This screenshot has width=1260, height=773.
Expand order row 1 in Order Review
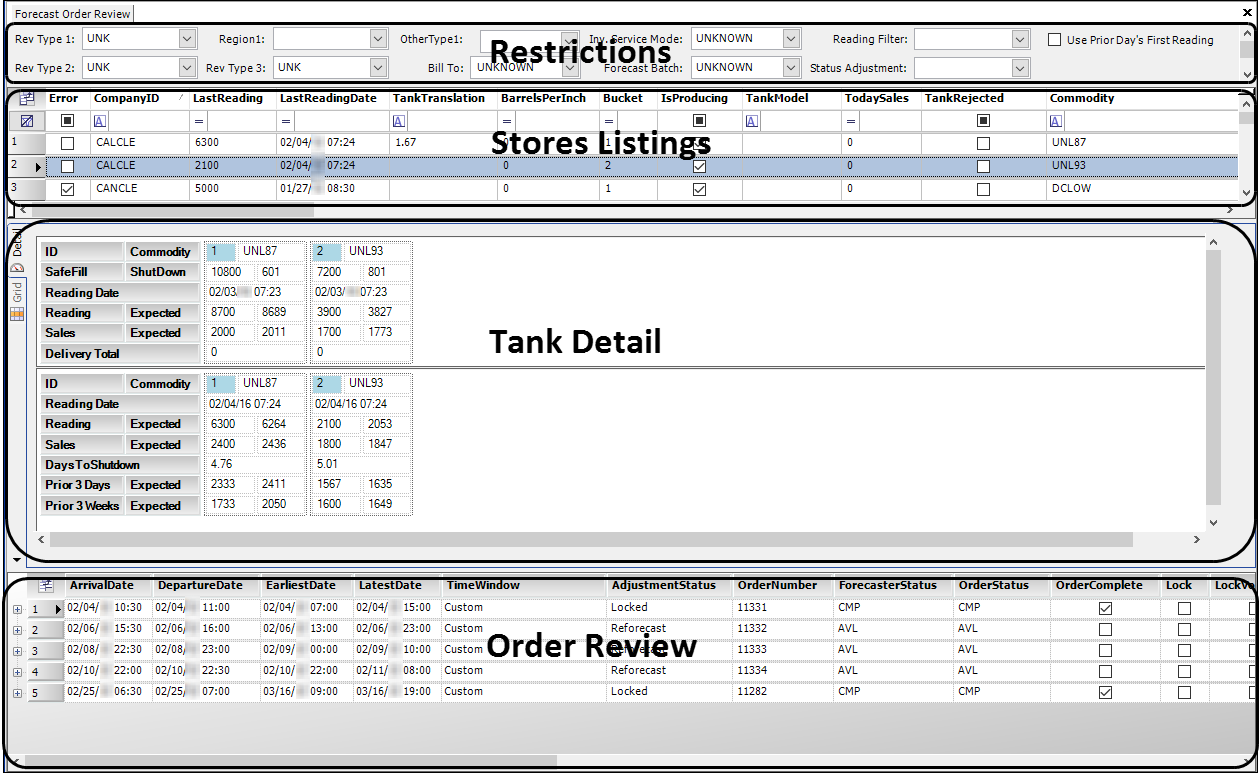point(17,608)
